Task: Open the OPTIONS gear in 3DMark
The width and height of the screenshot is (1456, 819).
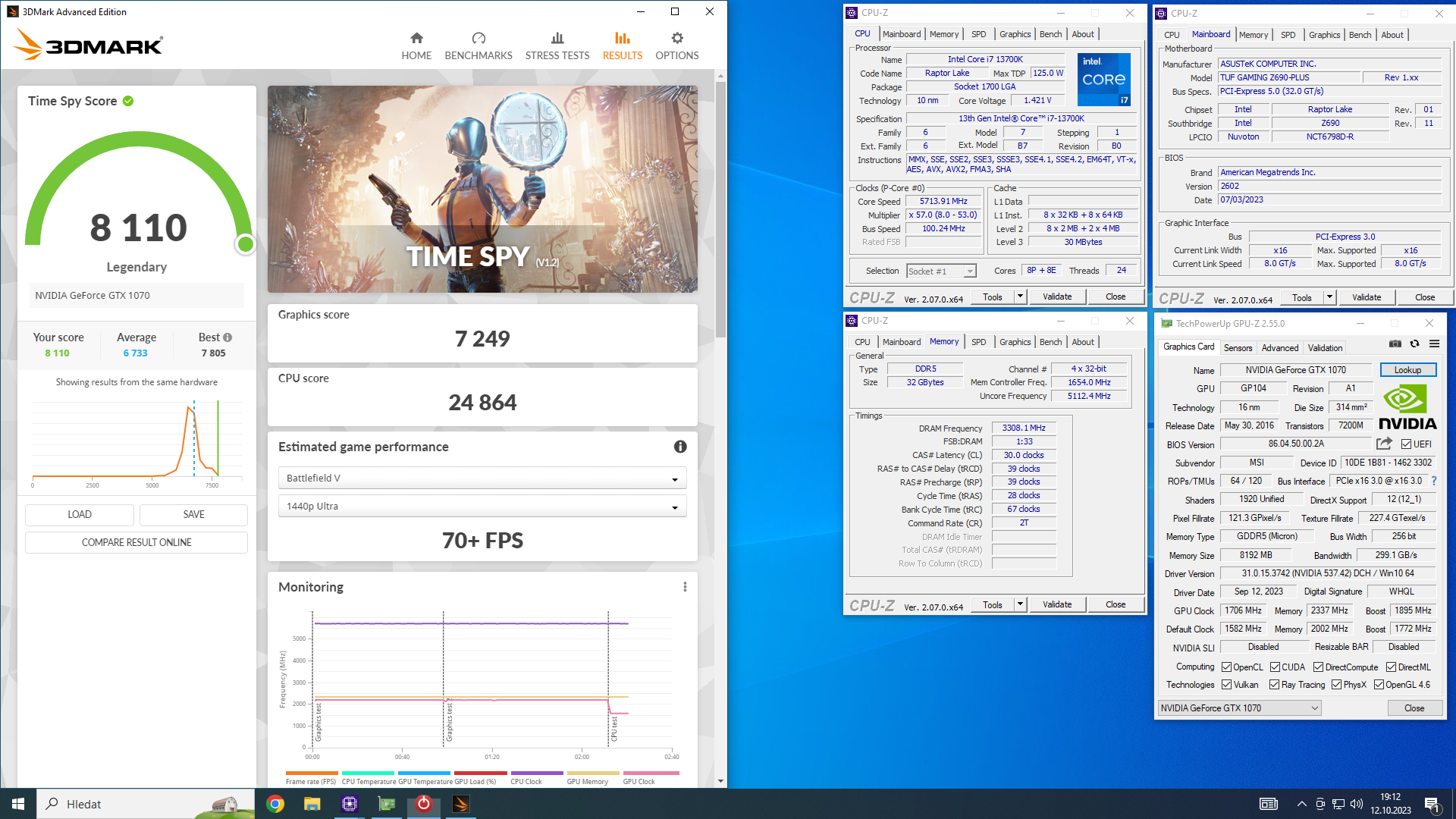Action: pos(677,46)
